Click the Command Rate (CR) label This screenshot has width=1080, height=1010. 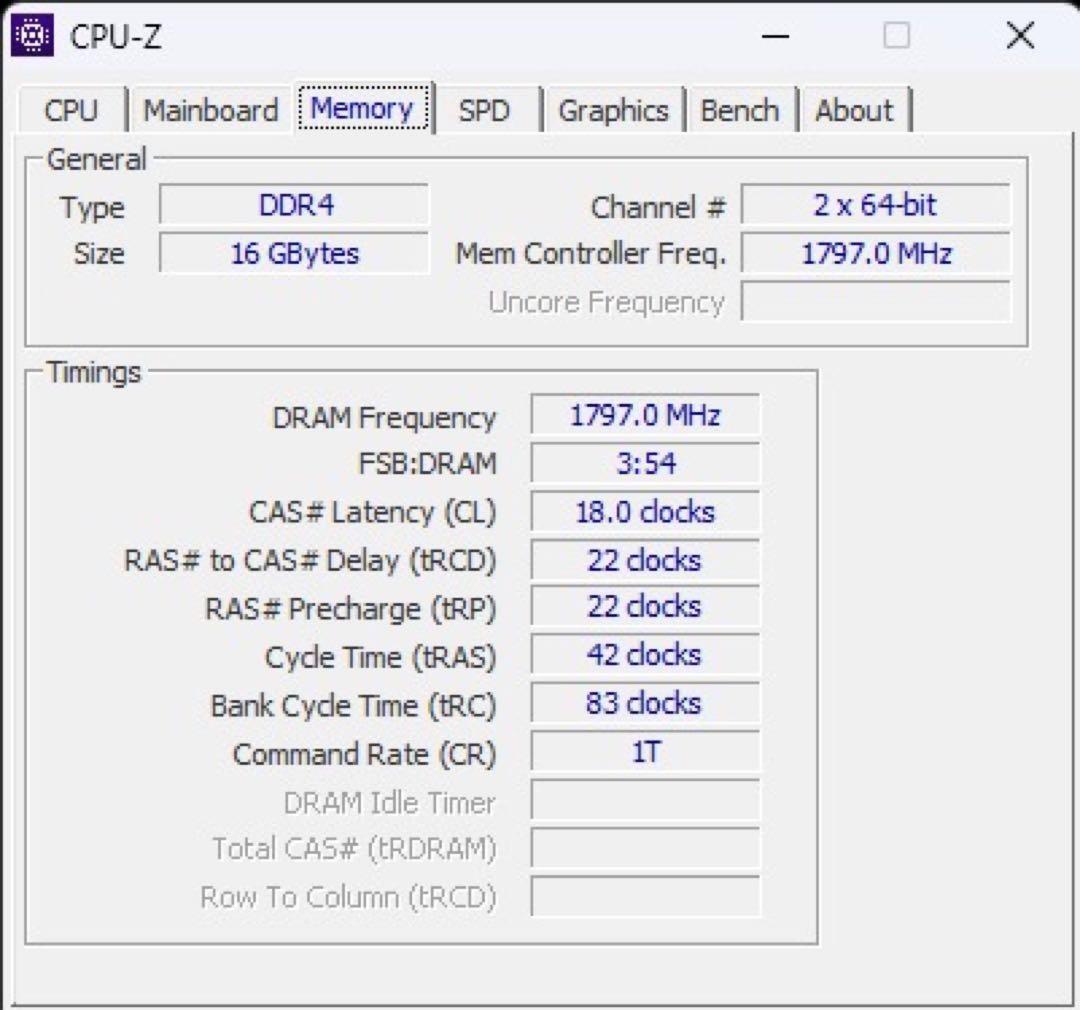pyautogui.click(x=364, y=754)
